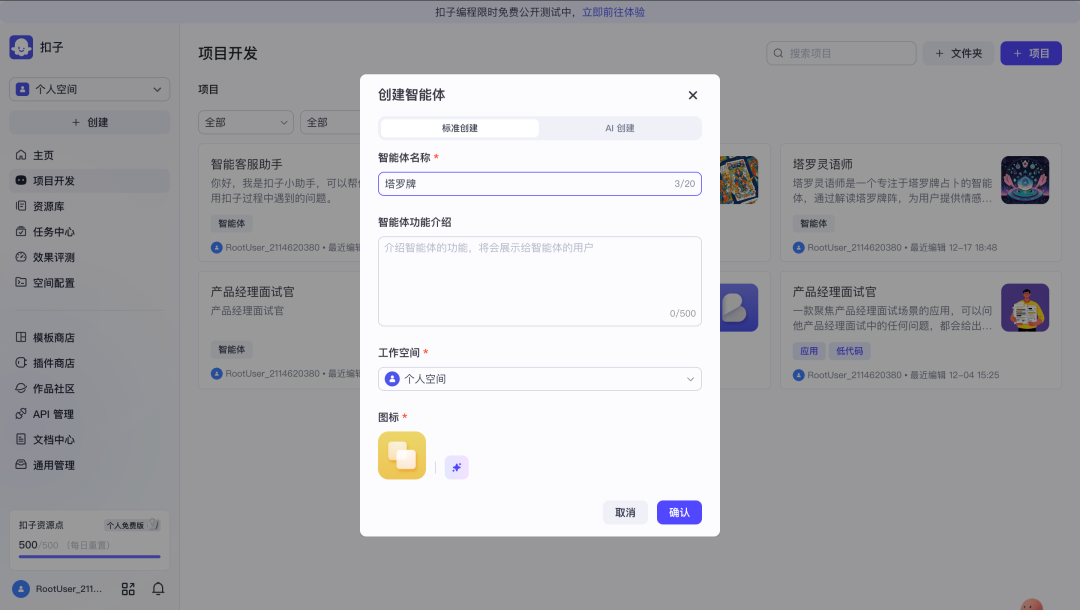The height and width of the screenshot is (610, 1080).
Task: Close the 创建智能体 dialog
Action: pyautogui.click(x=693, y=95)
